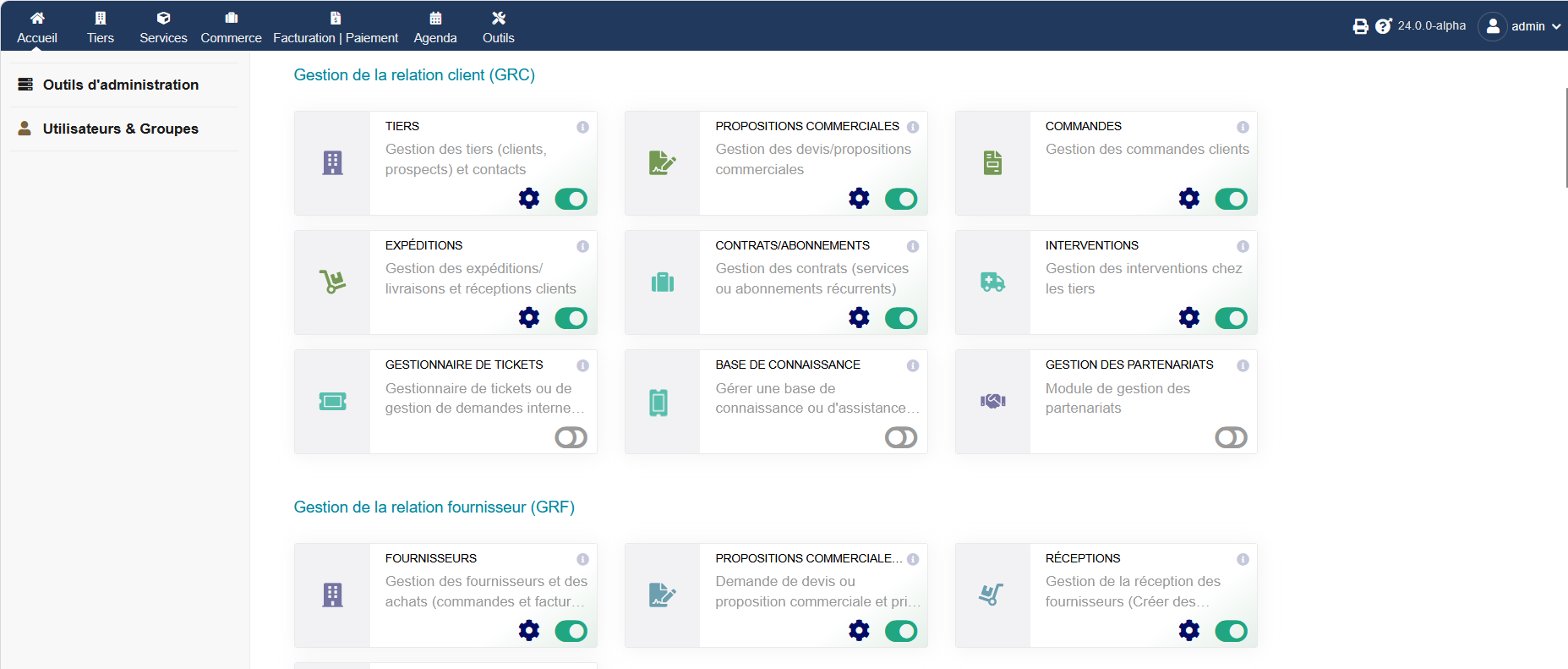
Task: Open settings gear for Tiers module
Action: click(x=529, y=199)
